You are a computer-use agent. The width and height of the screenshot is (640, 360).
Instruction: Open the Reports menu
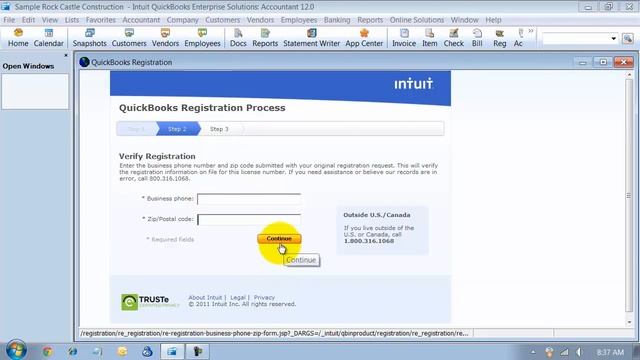(370, 20)
